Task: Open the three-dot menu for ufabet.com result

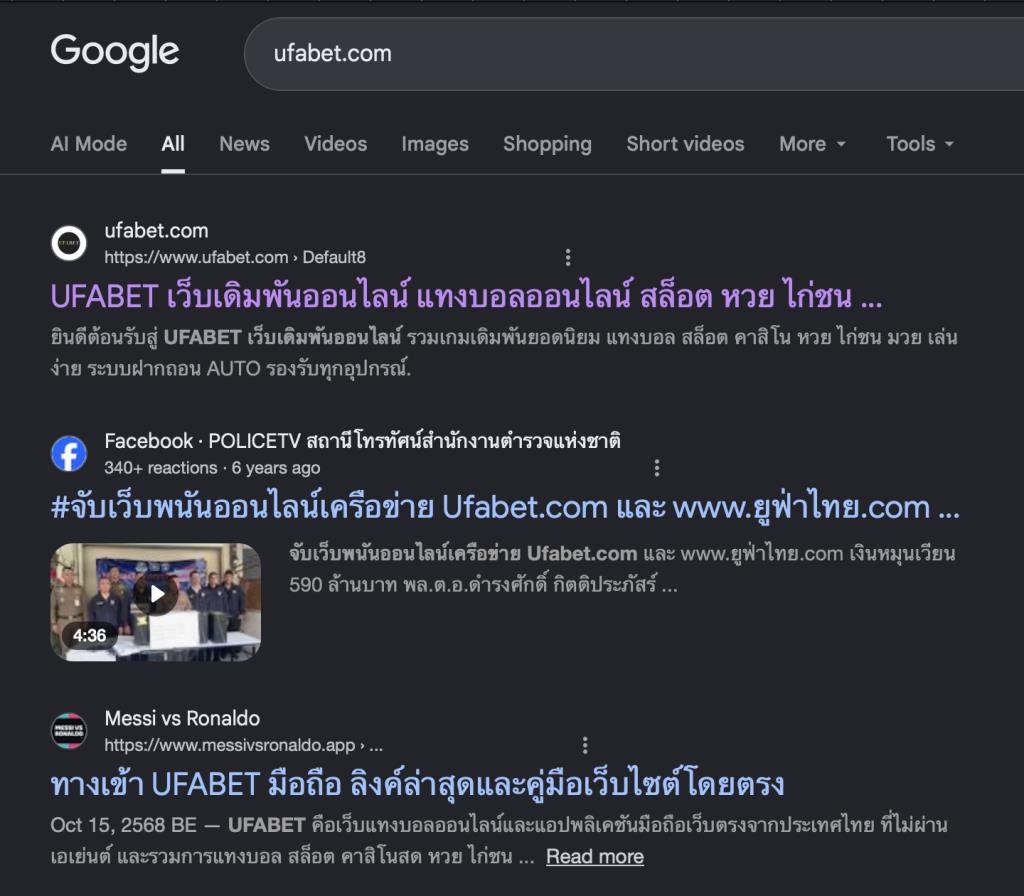Action: coord(568,257)
